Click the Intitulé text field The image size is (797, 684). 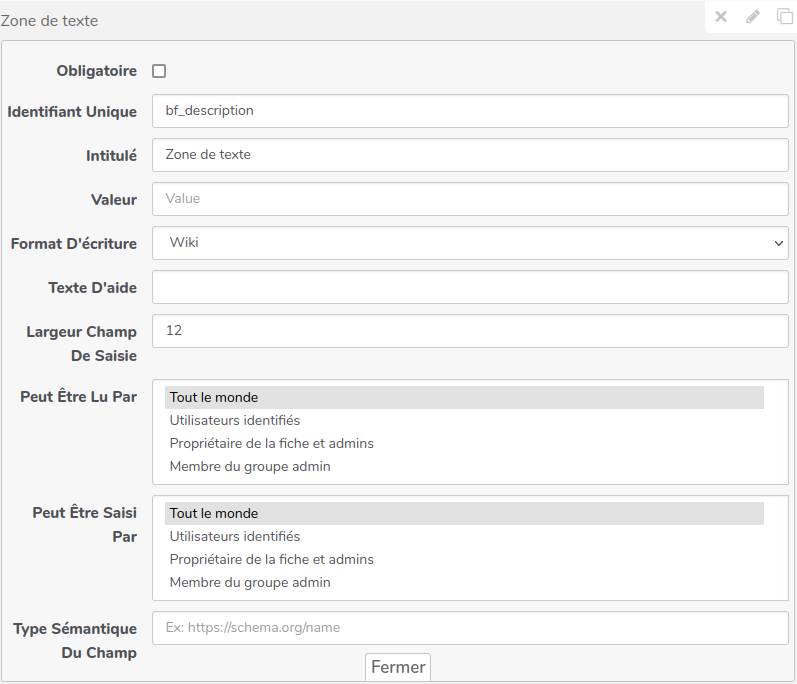point(470,155)
